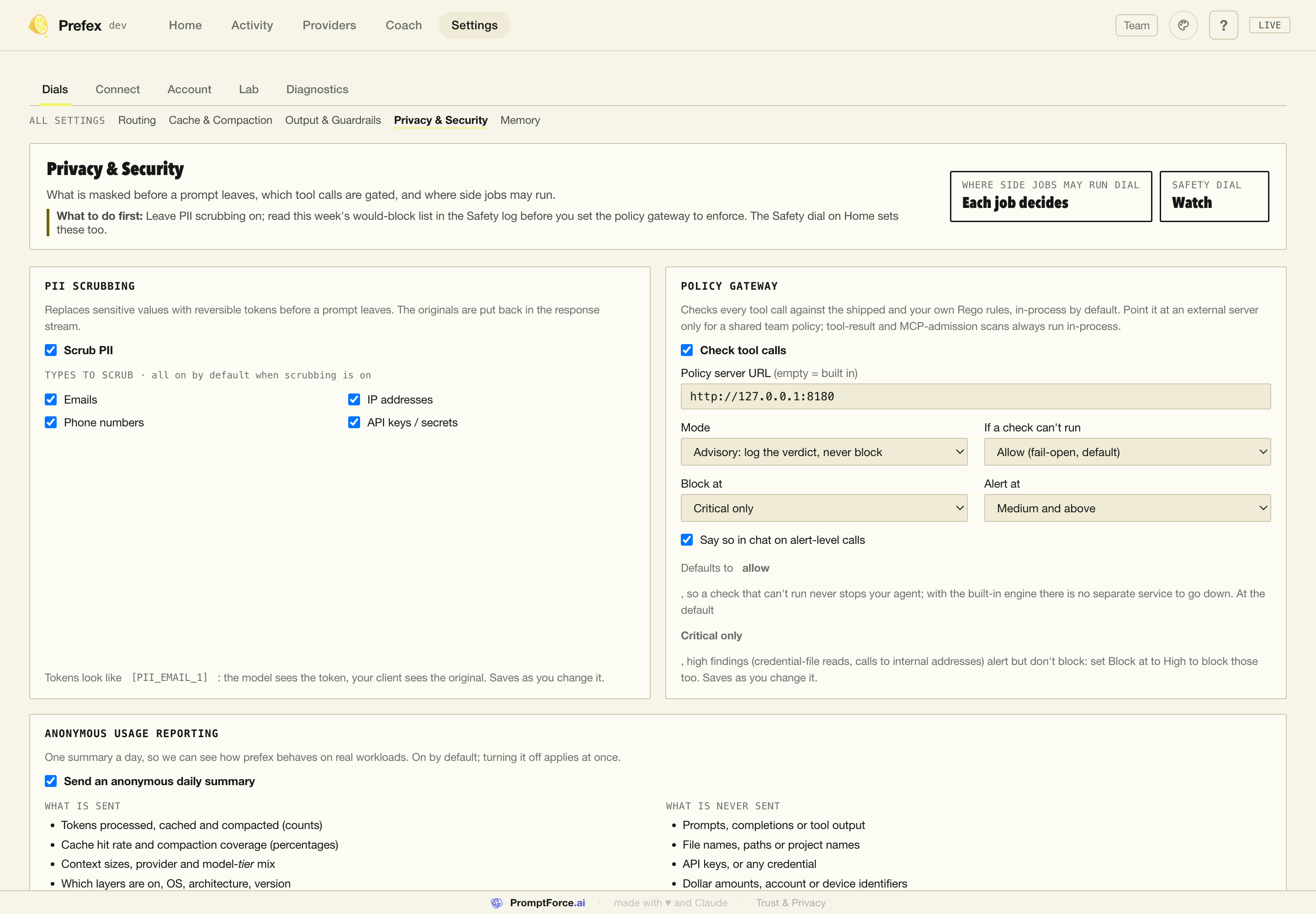Click the Where side jobs may run dial card
Image resolution: width=1316 pixels, height=914 pixels.
(1050, 196)
